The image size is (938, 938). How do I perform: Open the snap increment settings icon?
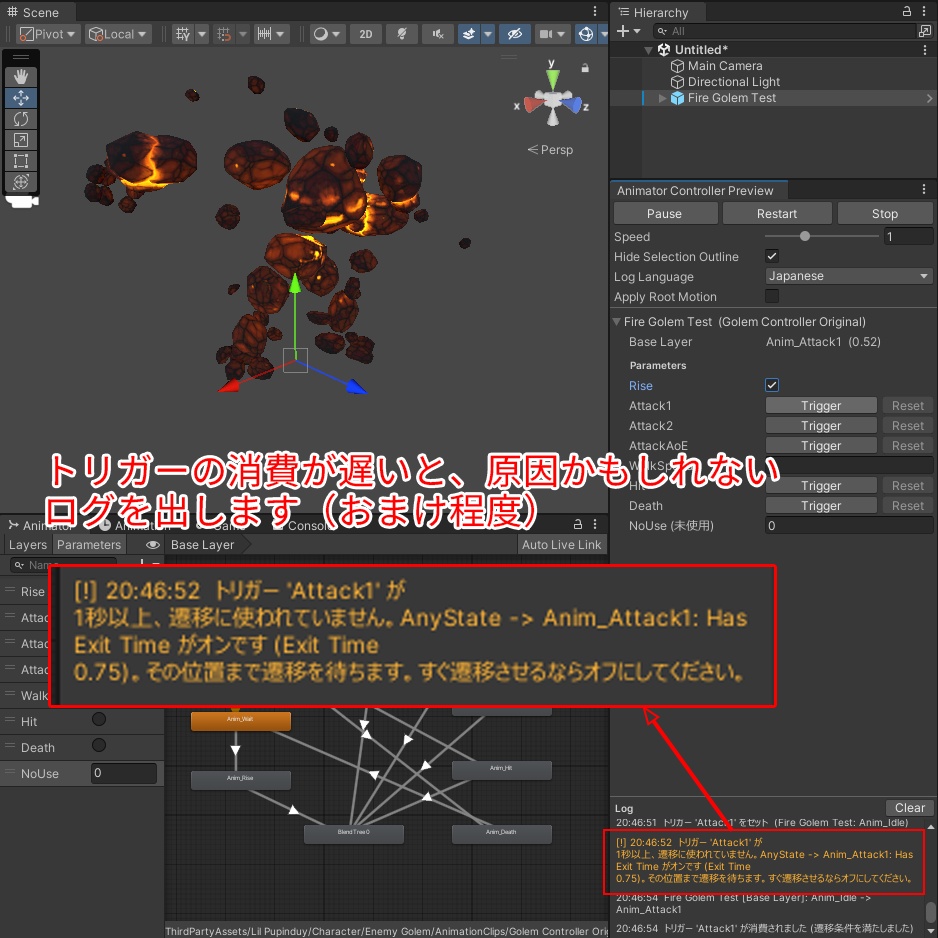tap(264, 34)
